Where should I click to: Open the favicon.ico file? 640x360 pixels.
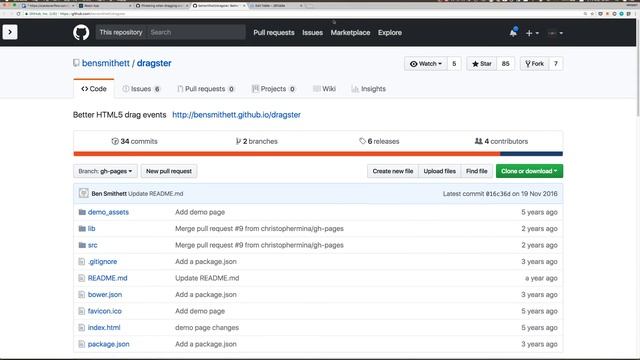pos(104,311)
